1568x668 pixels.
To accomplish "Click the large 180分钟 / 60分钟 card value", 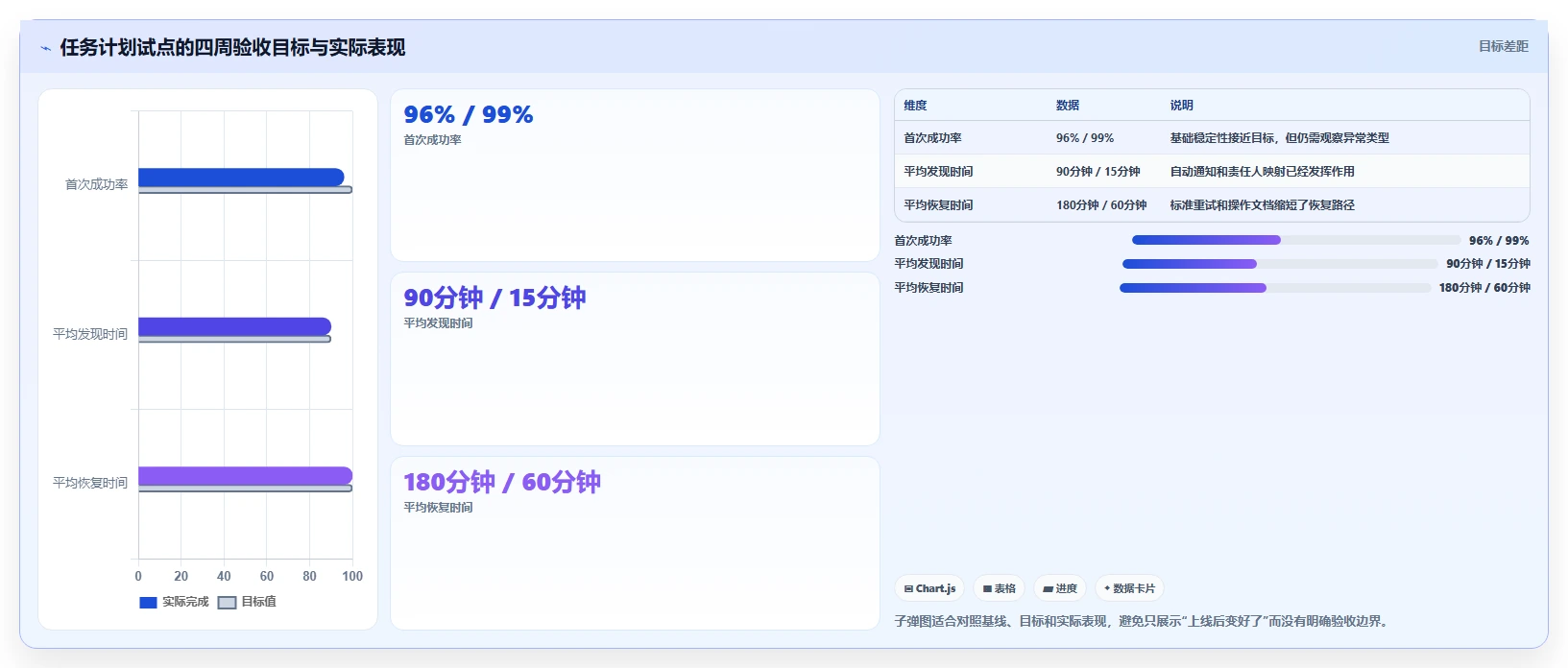I will pos(502,482).
